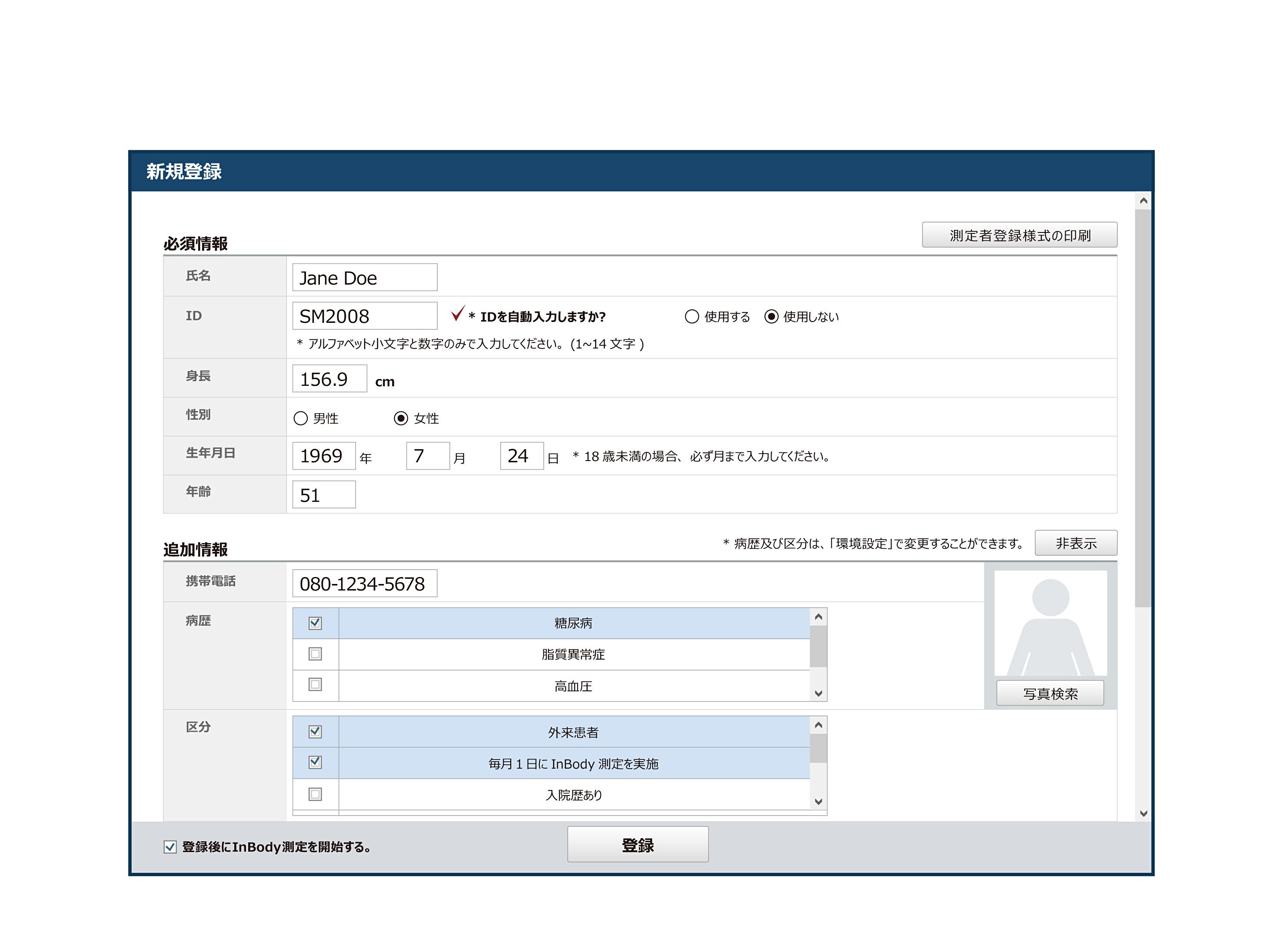Uncheck the 糖尿病 checkbox
Viewport: 1283px width, 952px height.
coord(315,623)
